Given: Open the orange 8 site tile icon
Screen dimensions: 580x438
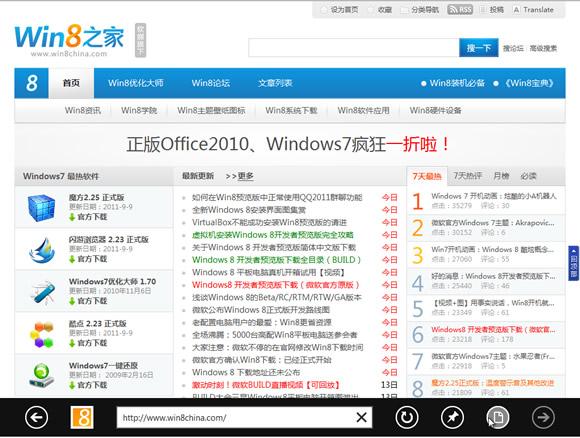Looking at the screenshot, I should [x=82, y=417].
